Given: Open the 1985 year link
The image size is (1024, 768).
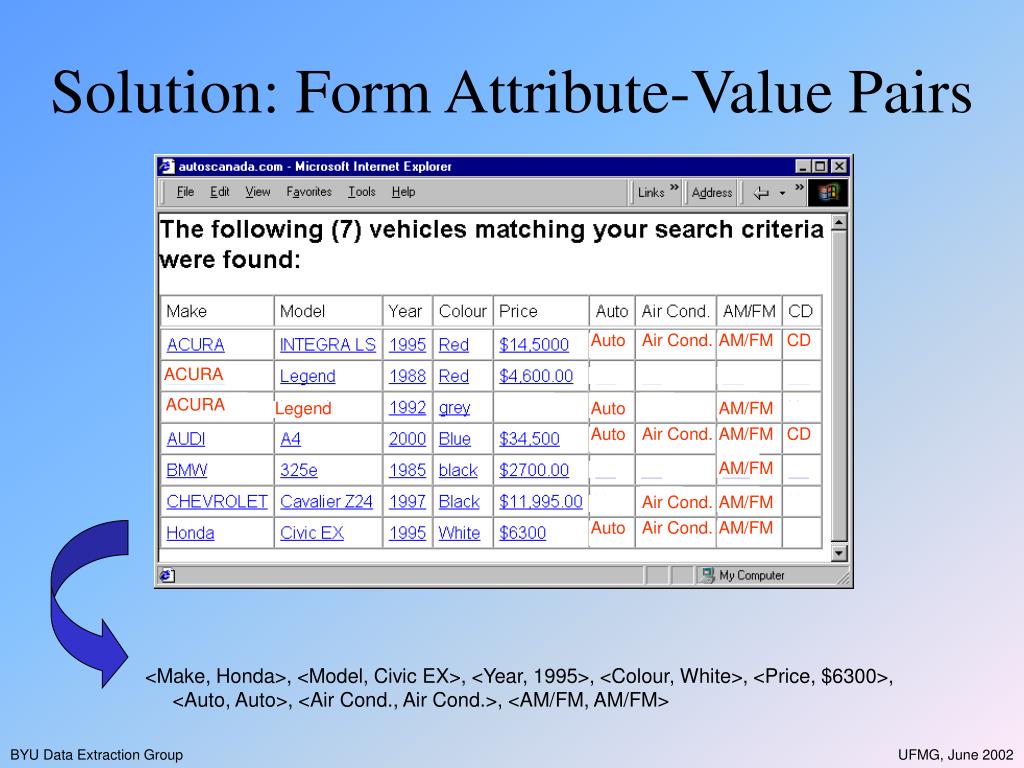Looking at the screenshot, I should 407,470.
